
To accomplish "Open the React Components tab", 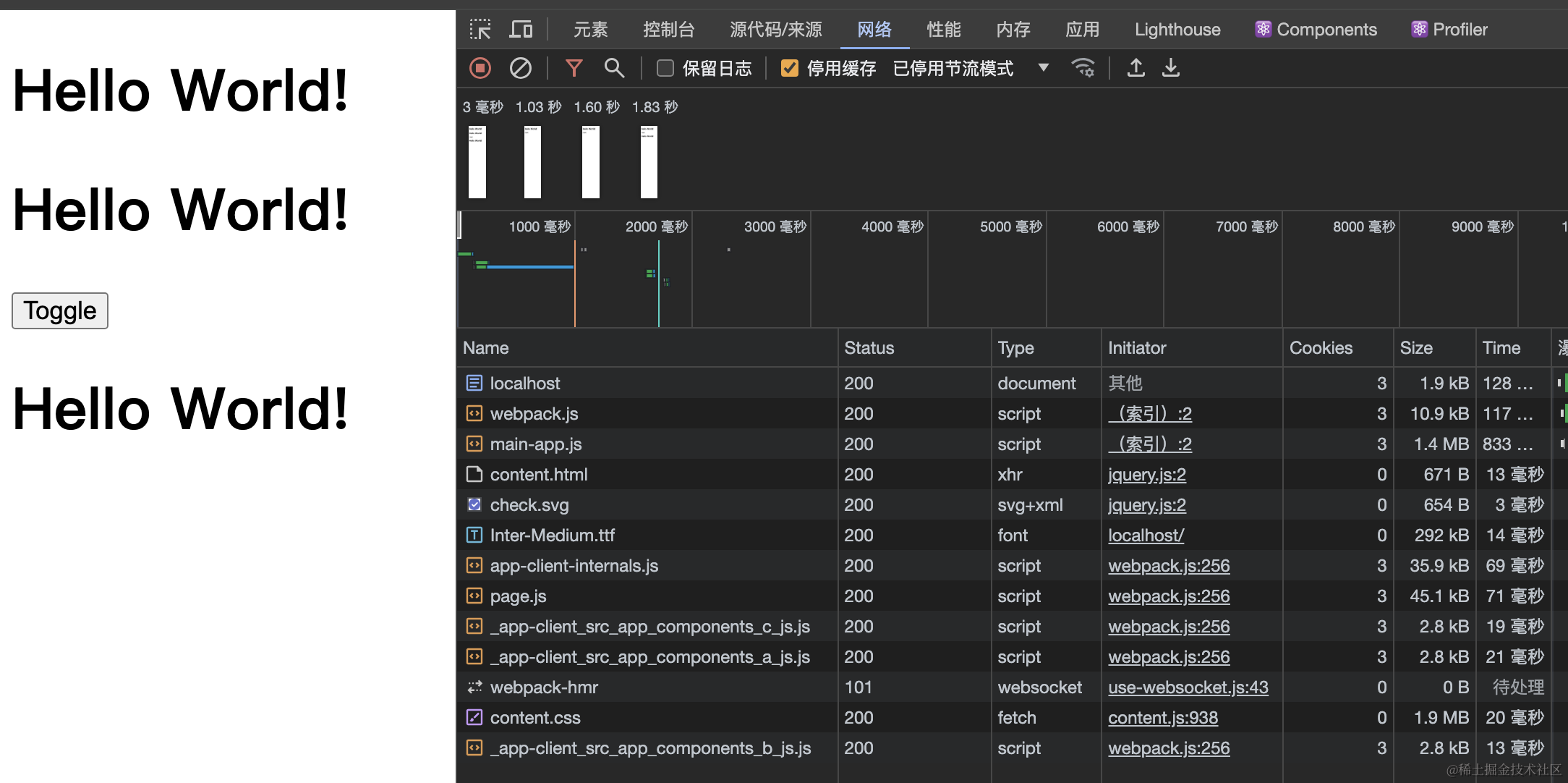I will [1316, 30].
